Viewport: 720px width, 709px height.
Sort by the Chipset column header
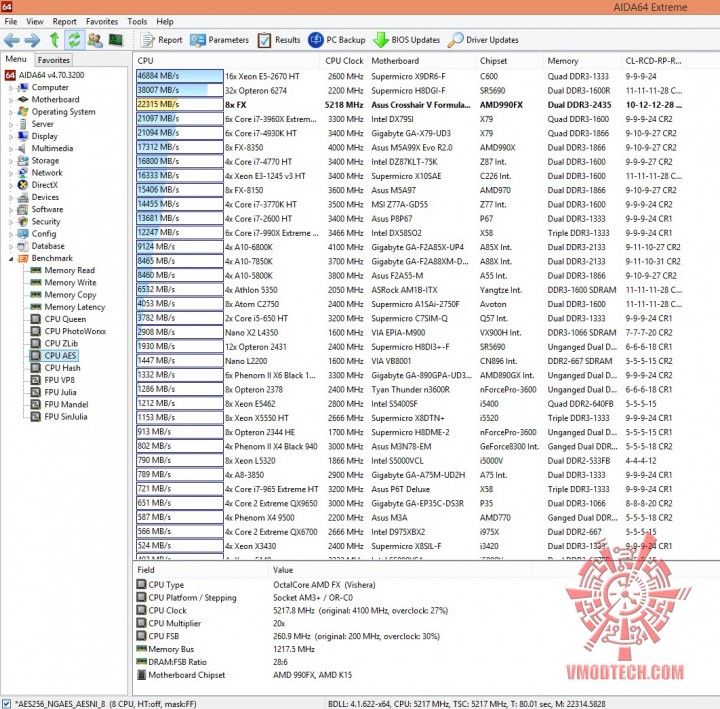509,61
